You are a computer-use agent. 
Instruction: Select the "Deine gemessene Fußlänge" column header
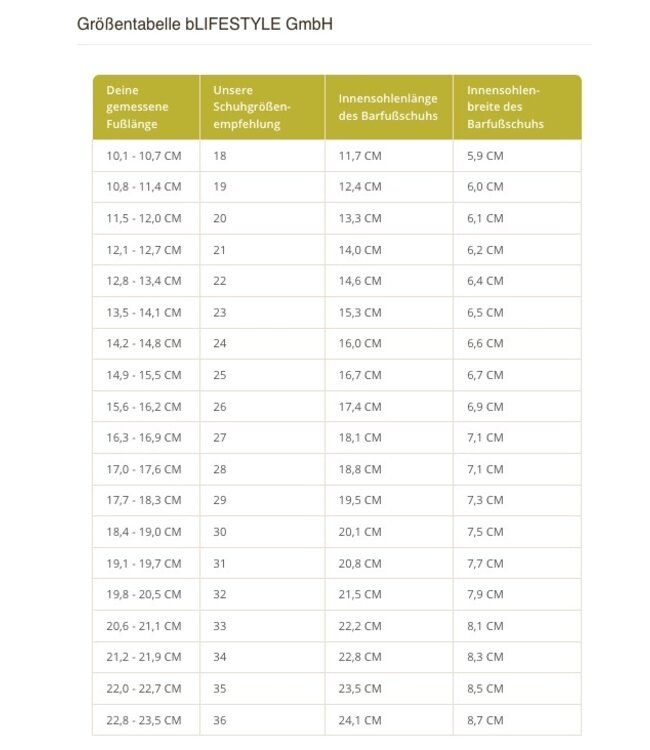click(138, 107)
